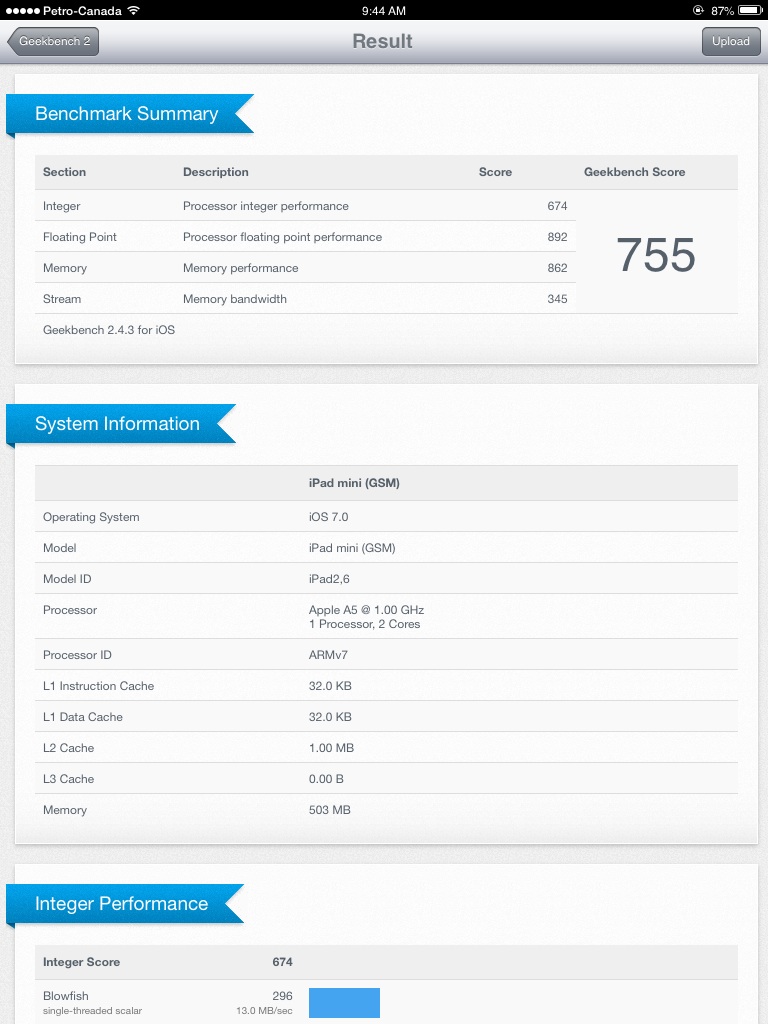Tap the L1 Instruction Cache label
Viewport: 768px width, 1024px height.
coord(99,686)
